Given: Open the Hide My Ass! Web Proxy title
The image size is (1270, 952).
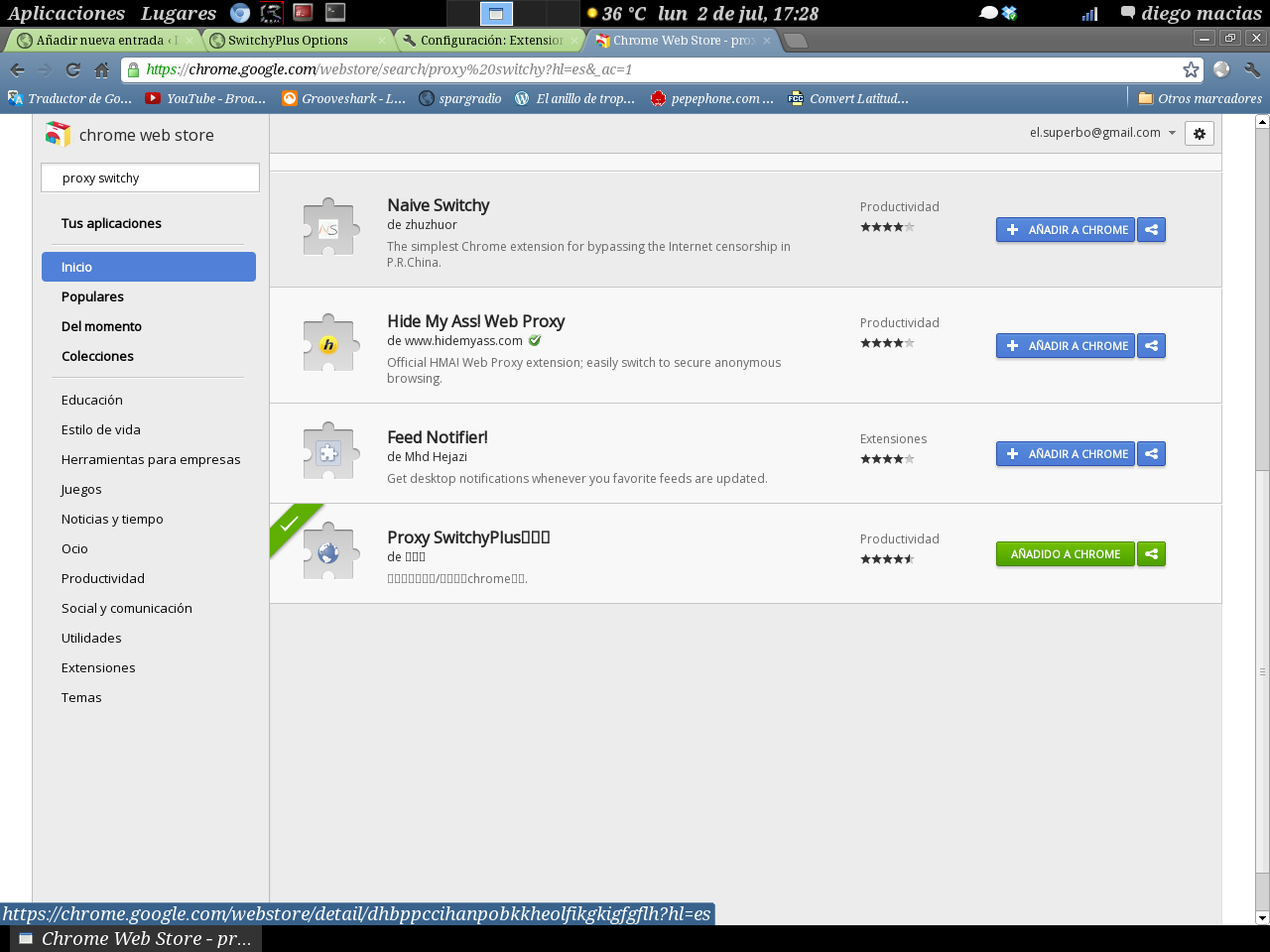Looking at the screenshot, I should coord(476,321).
